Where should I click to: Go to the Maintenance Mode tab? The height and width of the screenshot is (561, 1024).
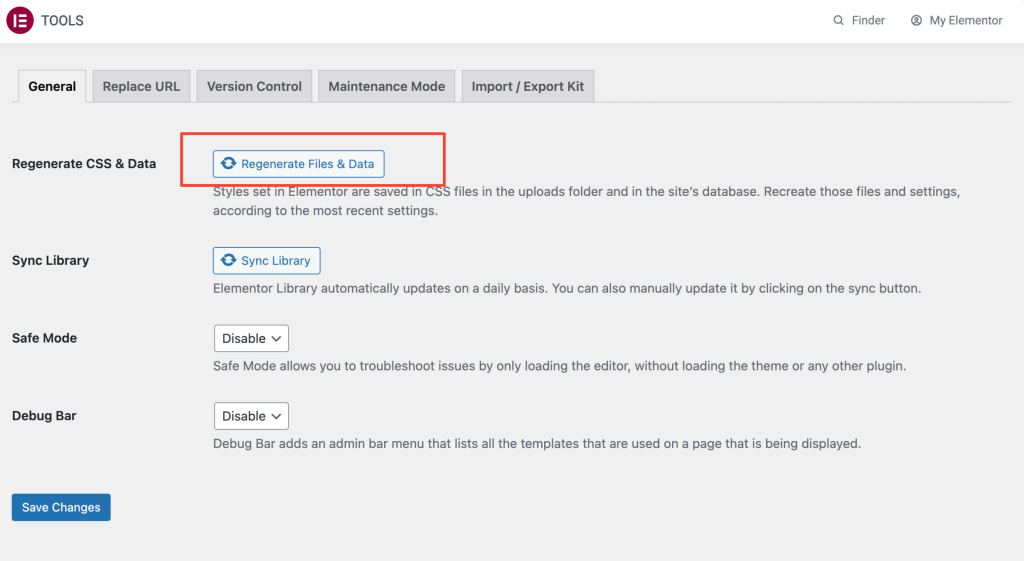pos(386,86)
